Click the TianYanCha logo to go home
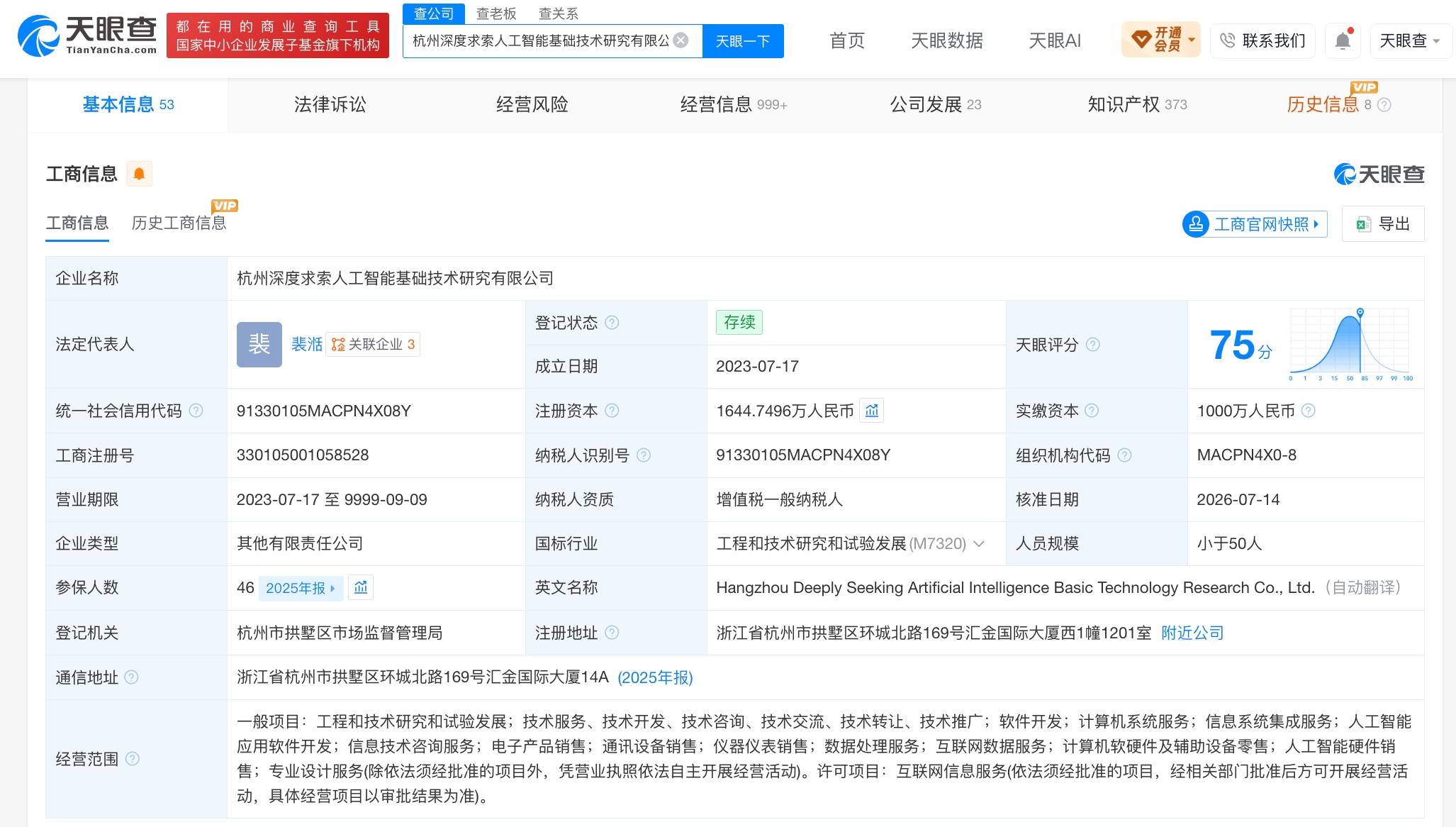This screenshot has width=1456, height=827. [x=86, y=35]
